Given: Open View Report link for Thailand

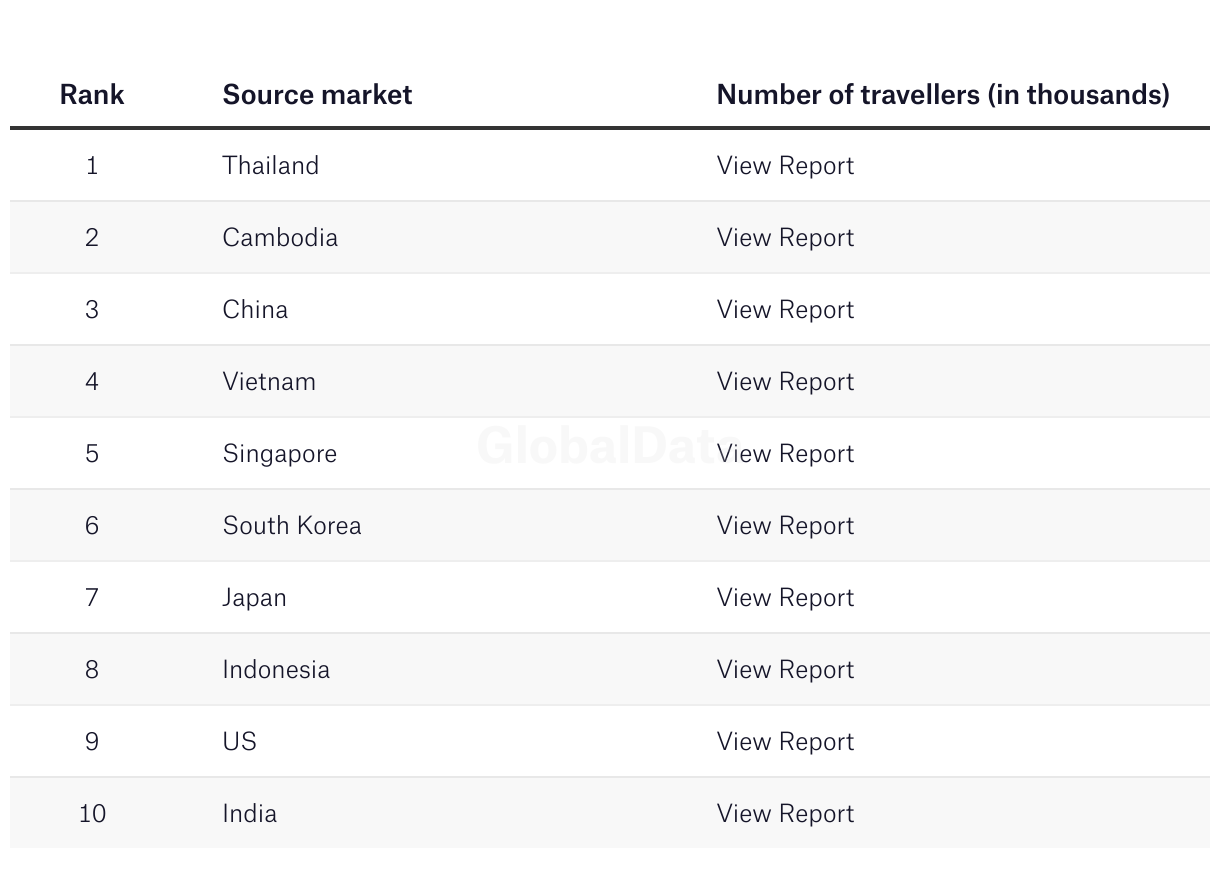Looking at the screenshot, I should (785, 165).
